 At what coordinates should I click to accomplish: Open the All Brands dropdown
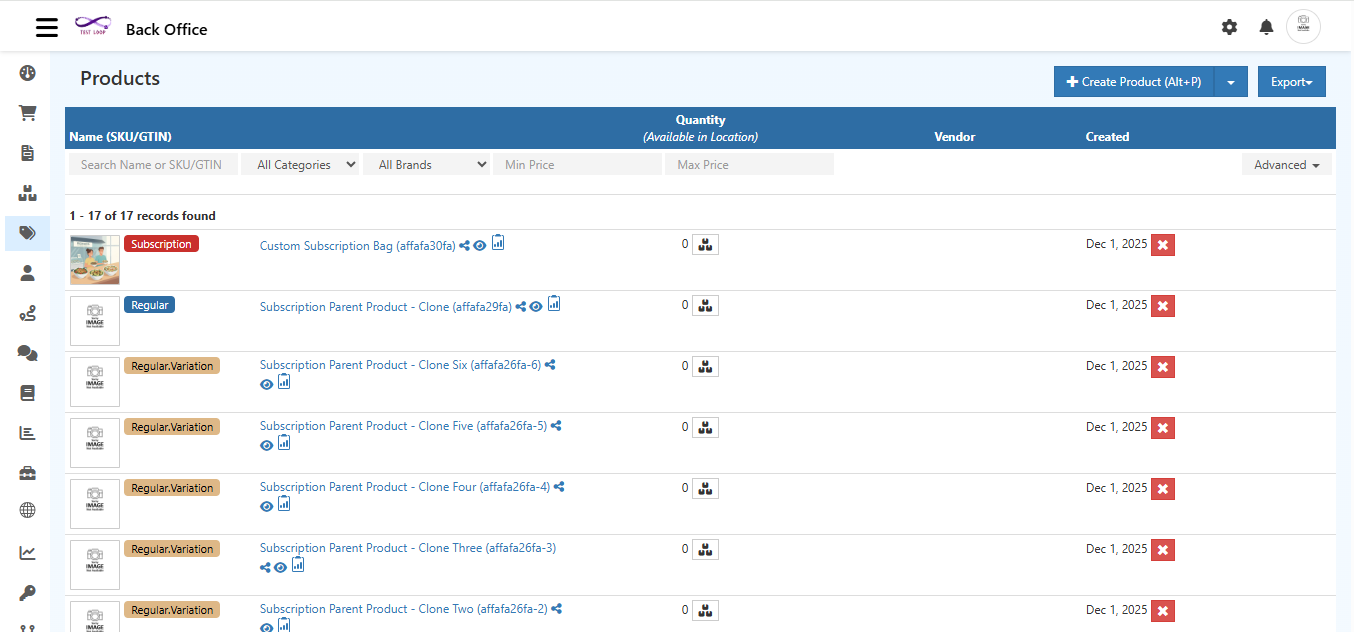click(x=428, y=164)
